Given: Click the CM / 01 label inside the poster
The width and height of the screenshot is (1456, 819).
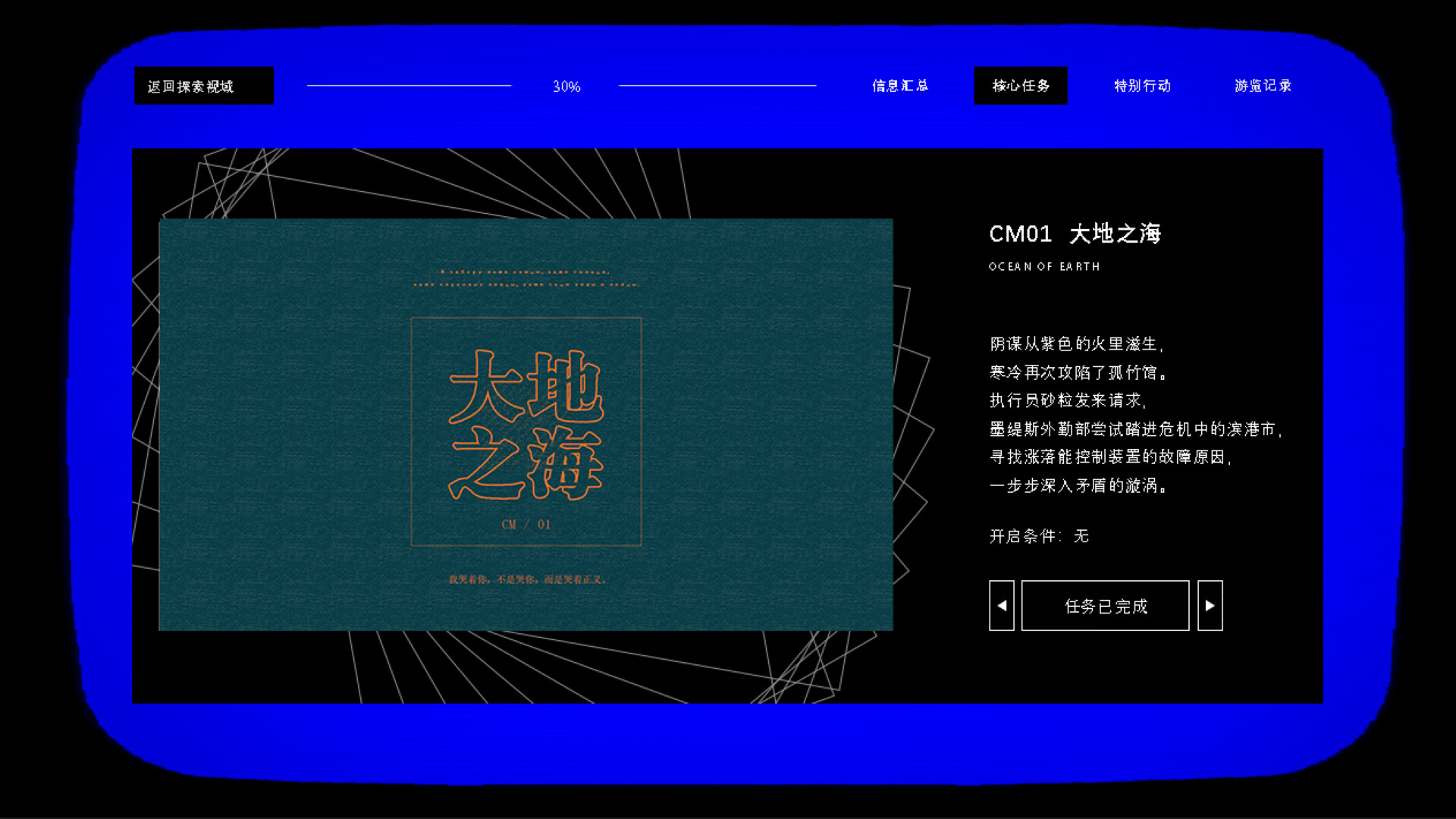Looking at the screenshot, I should pyautogui.click(x=526, y=523).
